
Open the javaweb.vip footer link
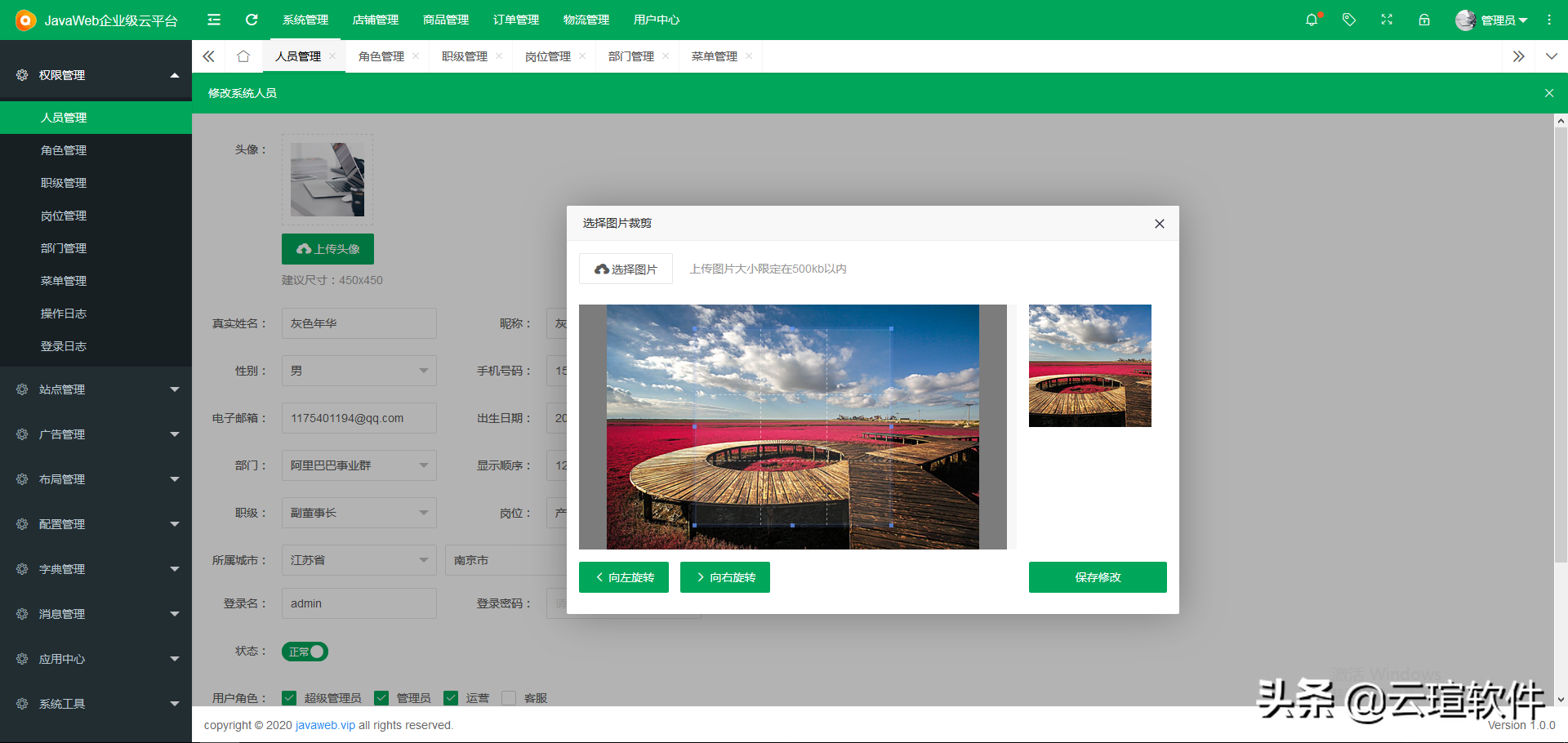325,725
